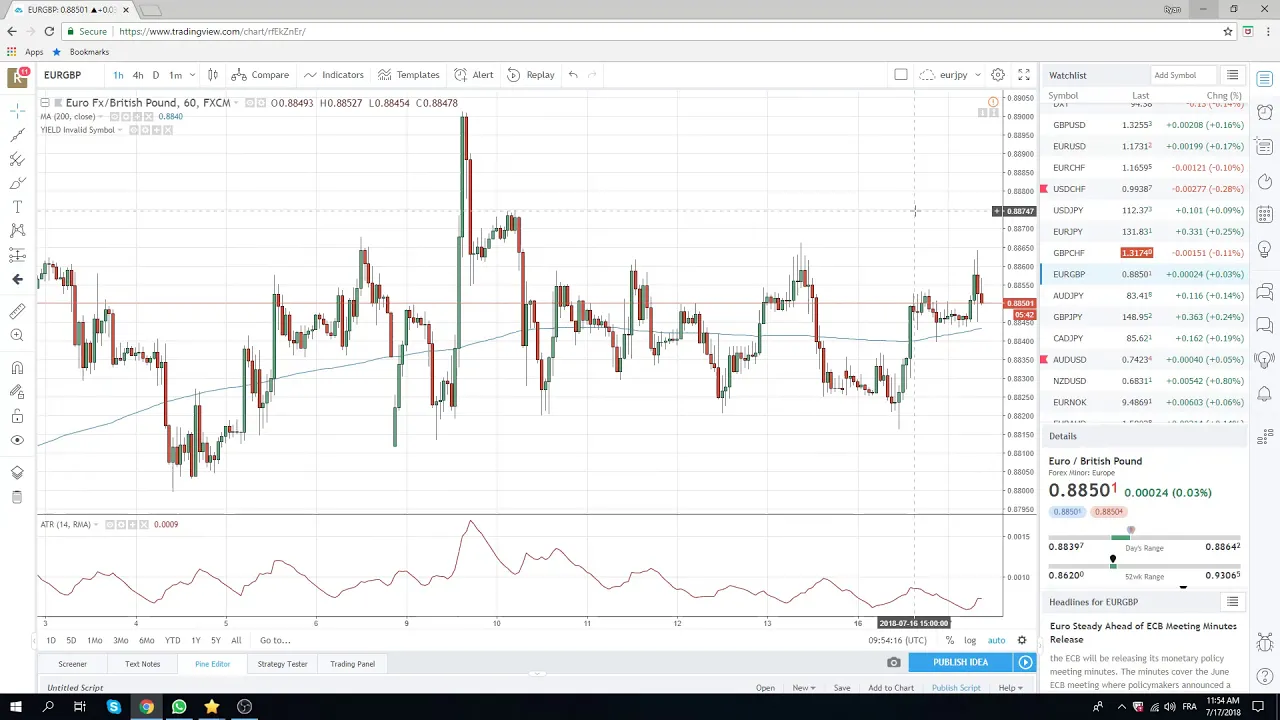
Task: Click the back arrow in left toolbar
Action: coord(17,279)
